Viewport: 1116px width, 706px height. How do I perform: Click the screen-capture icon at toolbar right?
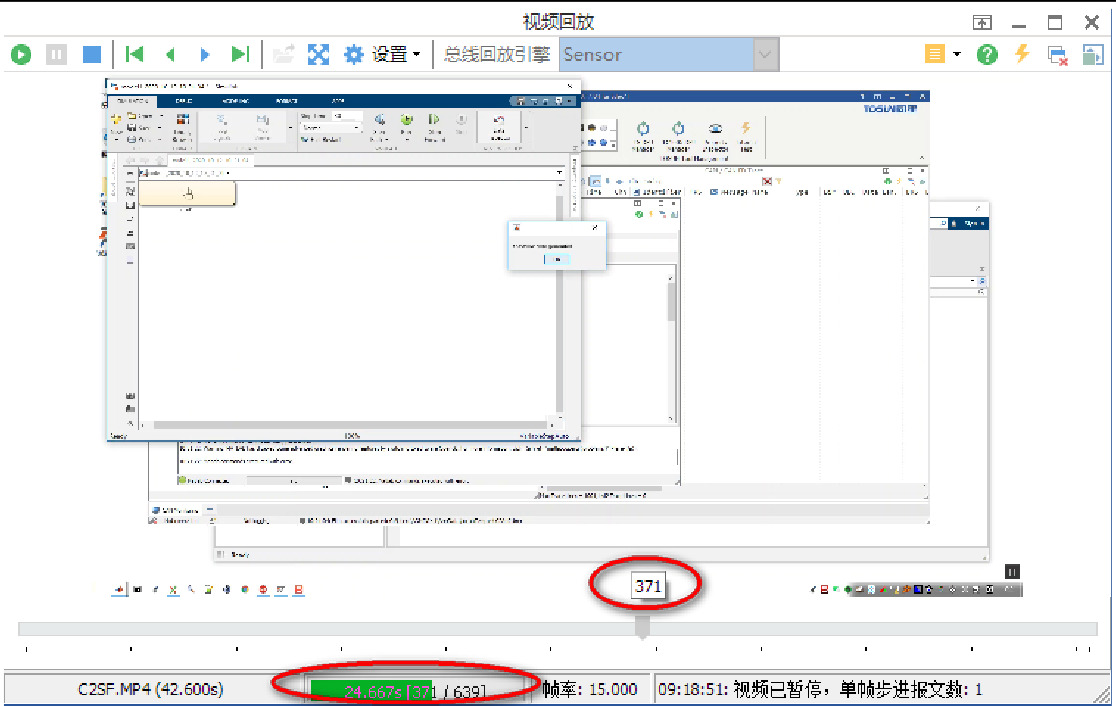[1092, 54]
